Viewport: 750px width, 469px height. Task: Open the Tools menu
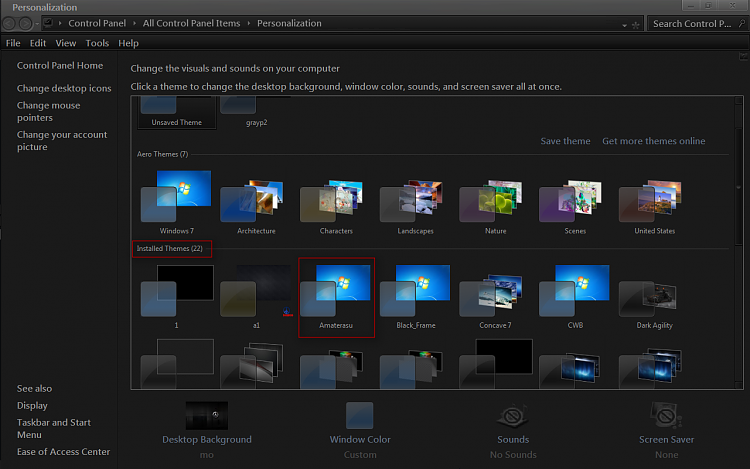[97, 43]
